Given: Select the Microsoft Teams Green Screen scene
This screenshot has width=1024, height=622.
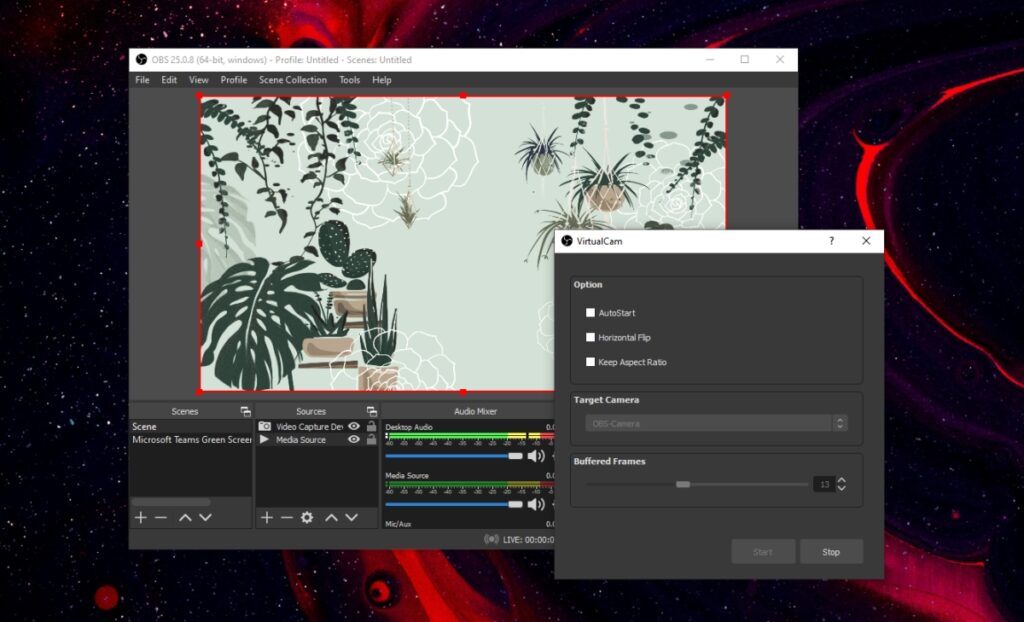Looking at the screenshot, I should [x=190, y=440].
